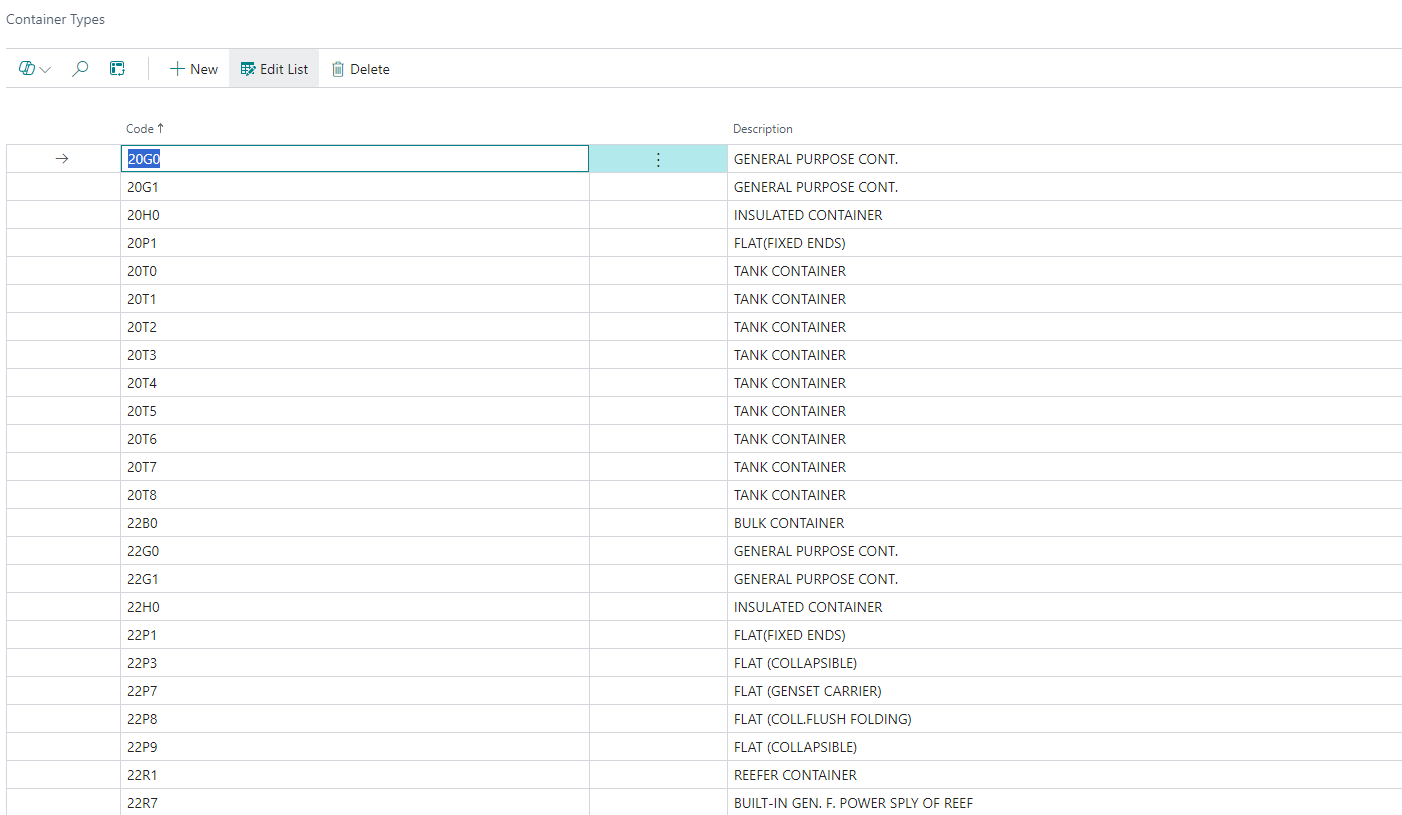The height and width of the screenshot is (815, 1402).
Task: Select the Edit List action
Action: point(273,68)
